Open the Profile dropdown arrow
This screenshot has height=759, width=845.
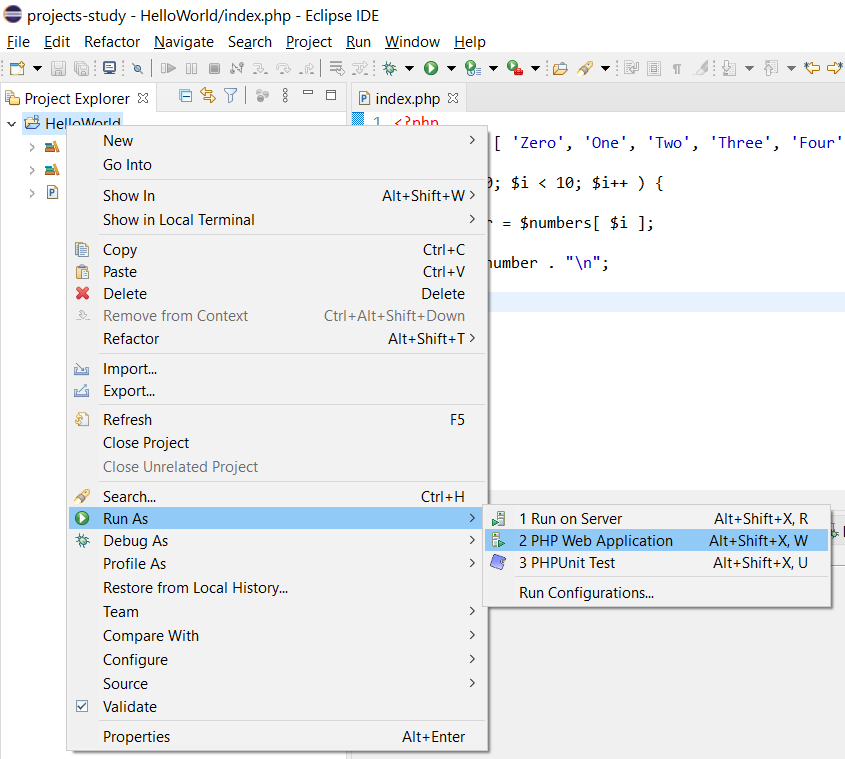[493, 68]
